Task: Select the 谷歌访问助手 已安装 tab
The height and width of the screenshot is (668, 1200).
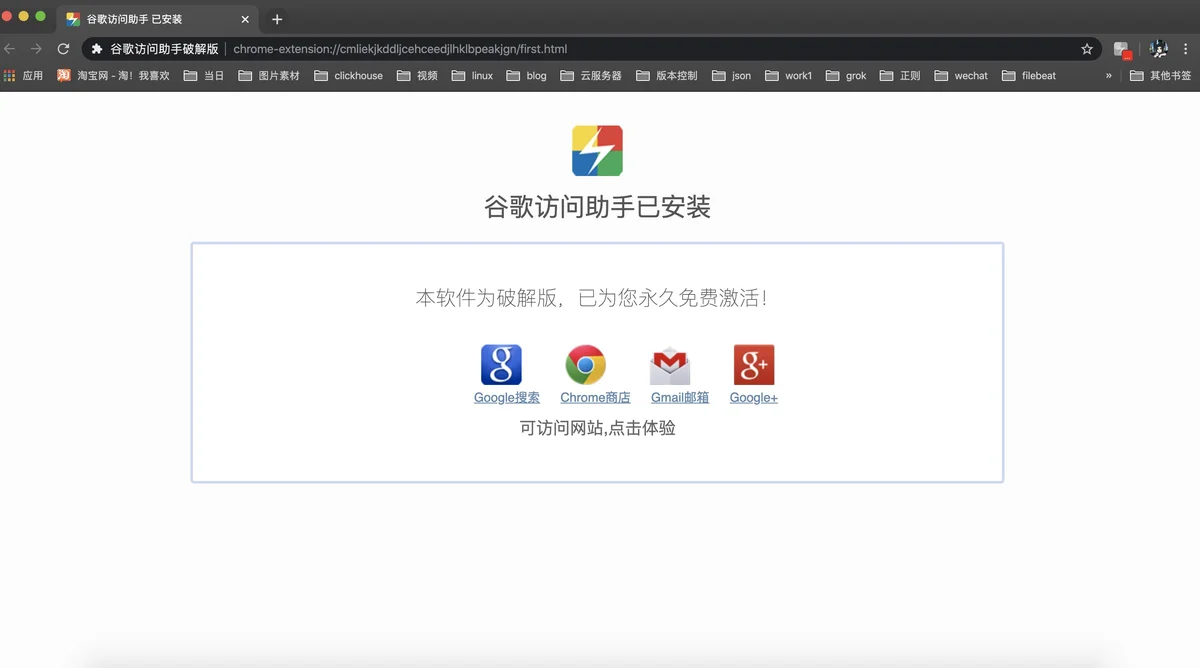Action: click(x=157, y=19)
